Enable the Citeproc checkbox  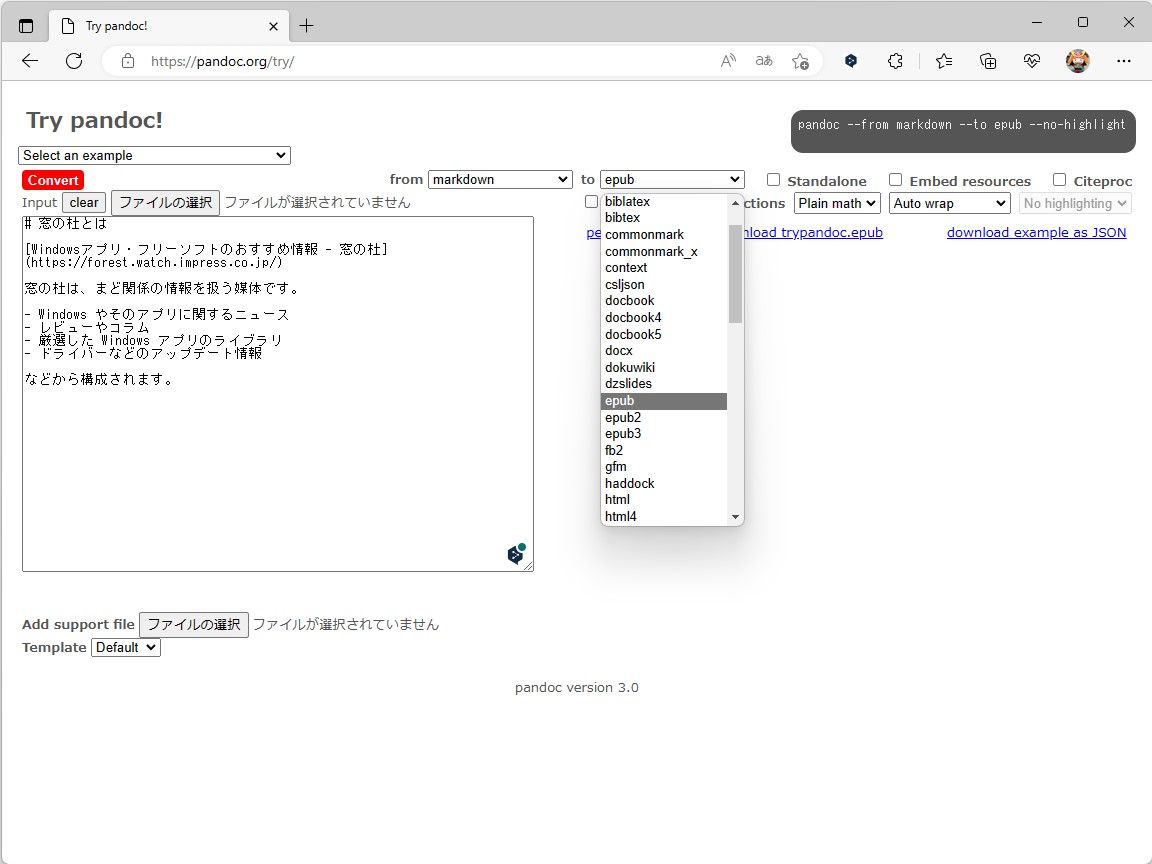pyautogui.click(x=1058, y=180)
